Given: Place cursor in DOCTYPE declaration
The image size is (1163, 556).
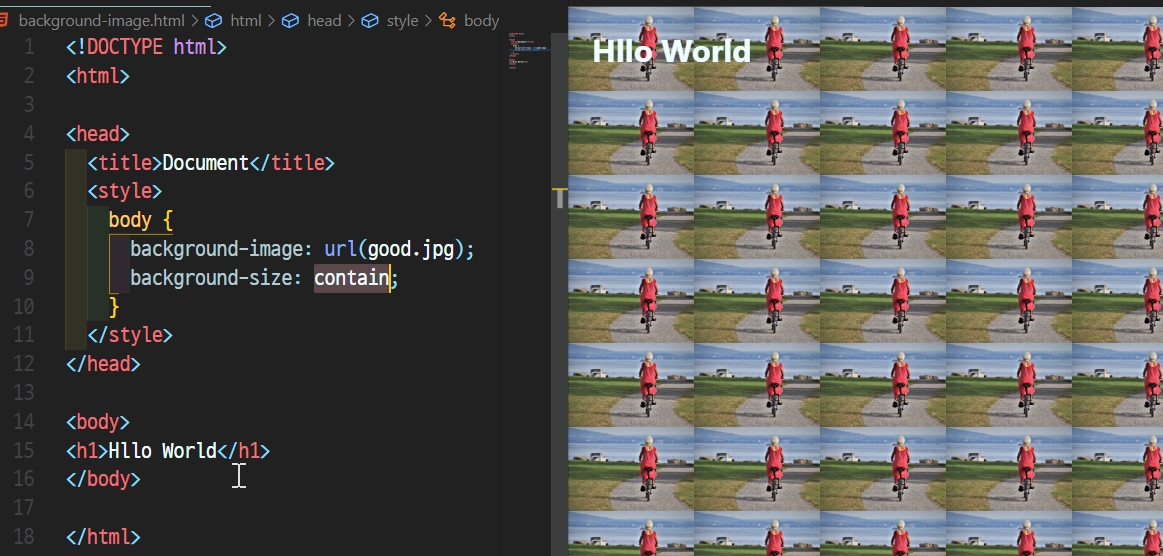Looking at the screenshot, I should [x=146, y=47].
